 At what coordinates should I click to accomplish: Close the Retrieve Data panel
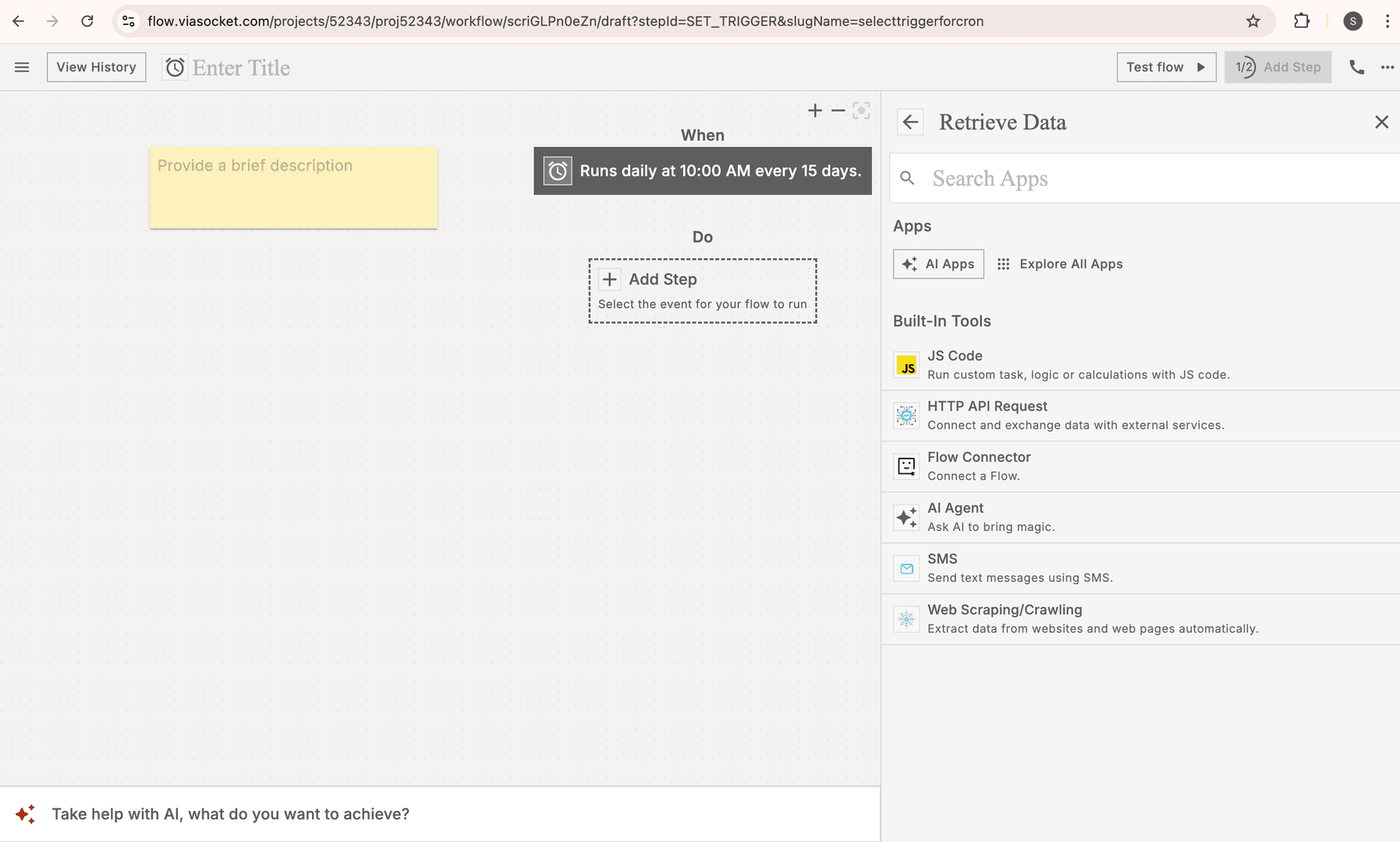tap(1381, 122)
